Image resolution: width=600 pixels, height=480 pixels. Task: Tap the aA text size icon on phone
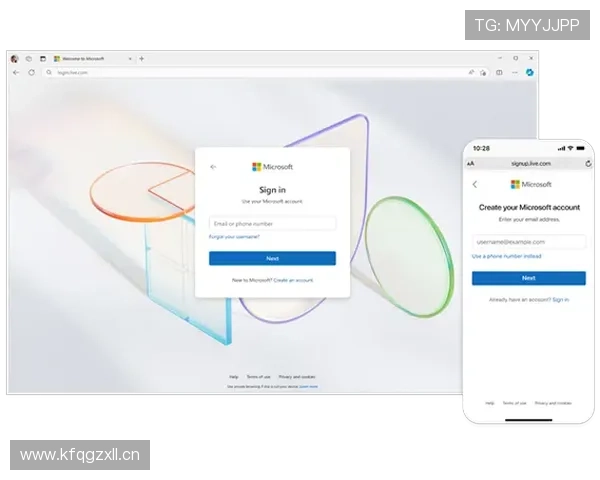coord(471,163)
